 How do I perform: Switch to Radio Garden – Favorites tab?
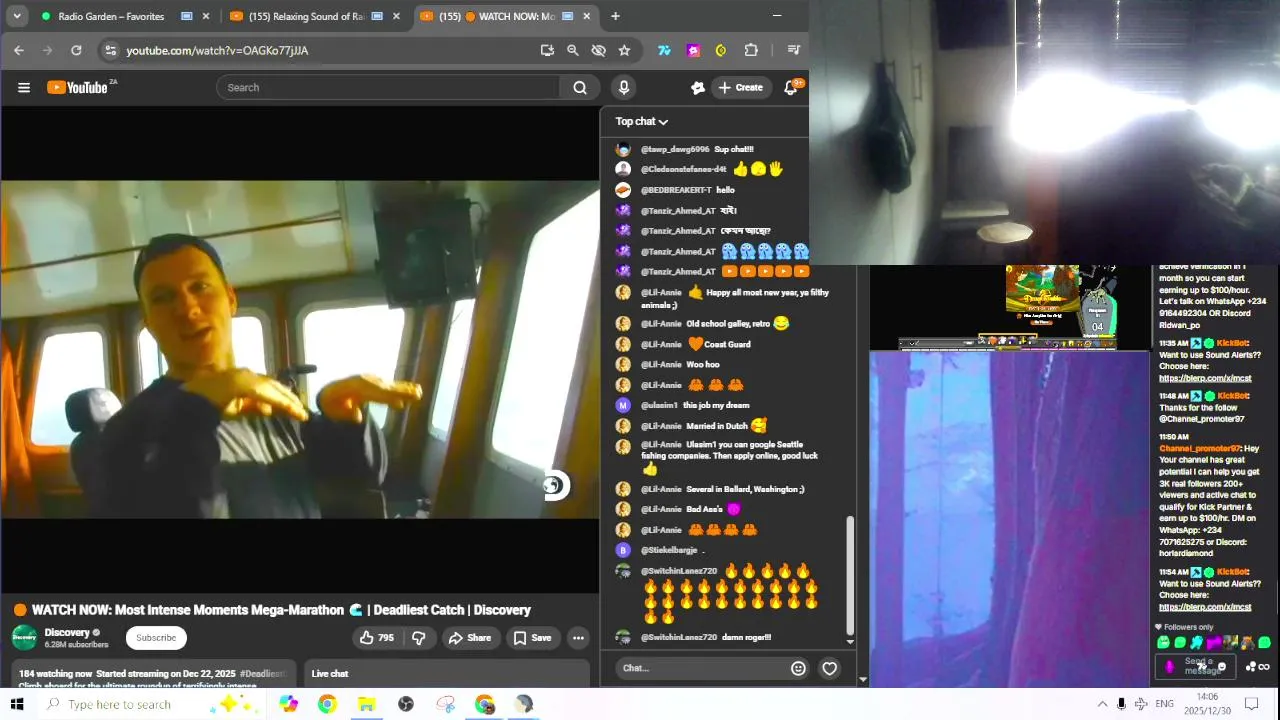point(109,16)
